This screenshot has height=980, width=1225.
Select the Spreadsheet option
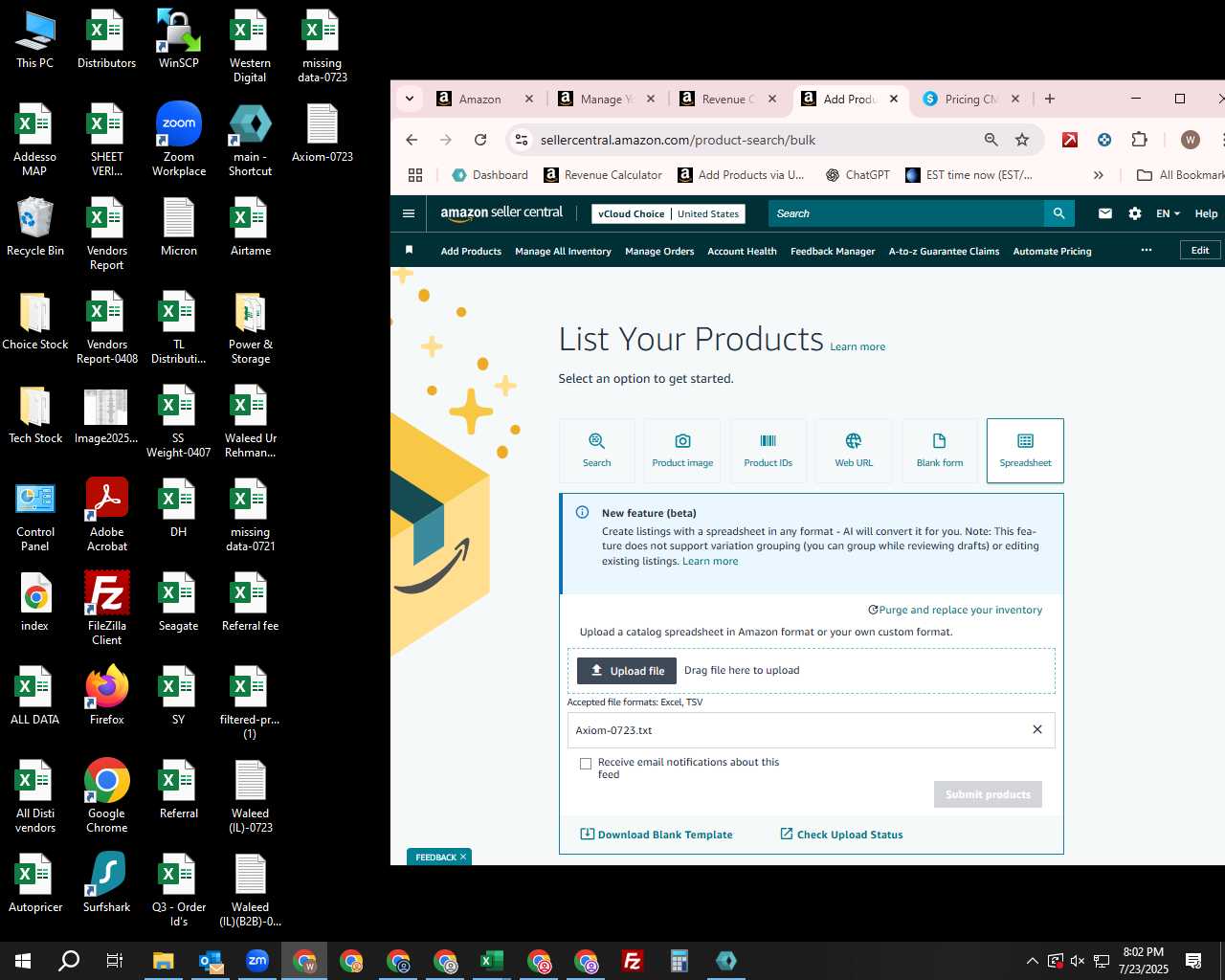coord(1025,451)
